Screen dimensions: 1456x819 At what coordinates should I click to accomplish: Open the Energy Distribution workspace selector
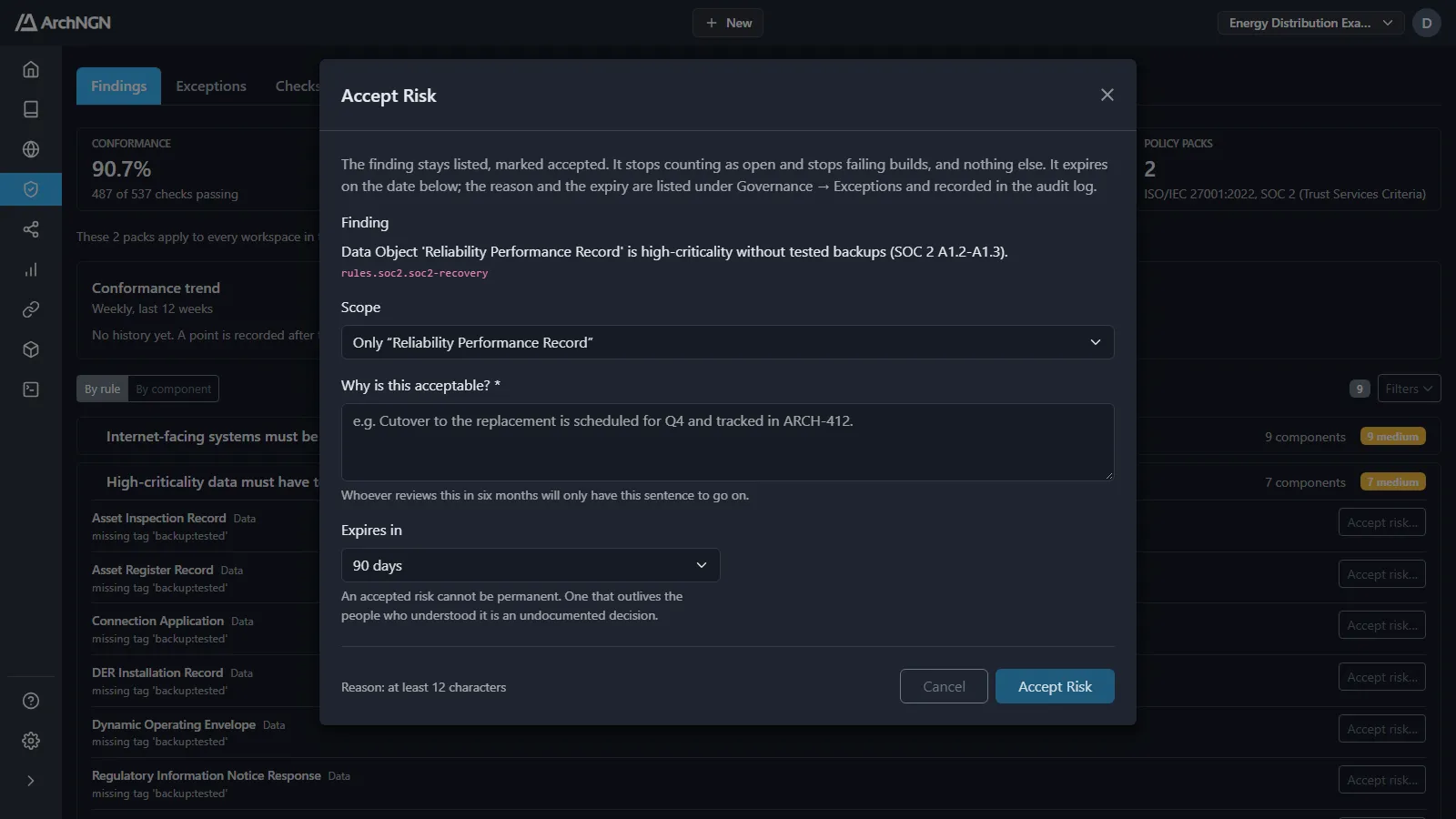1310,23
